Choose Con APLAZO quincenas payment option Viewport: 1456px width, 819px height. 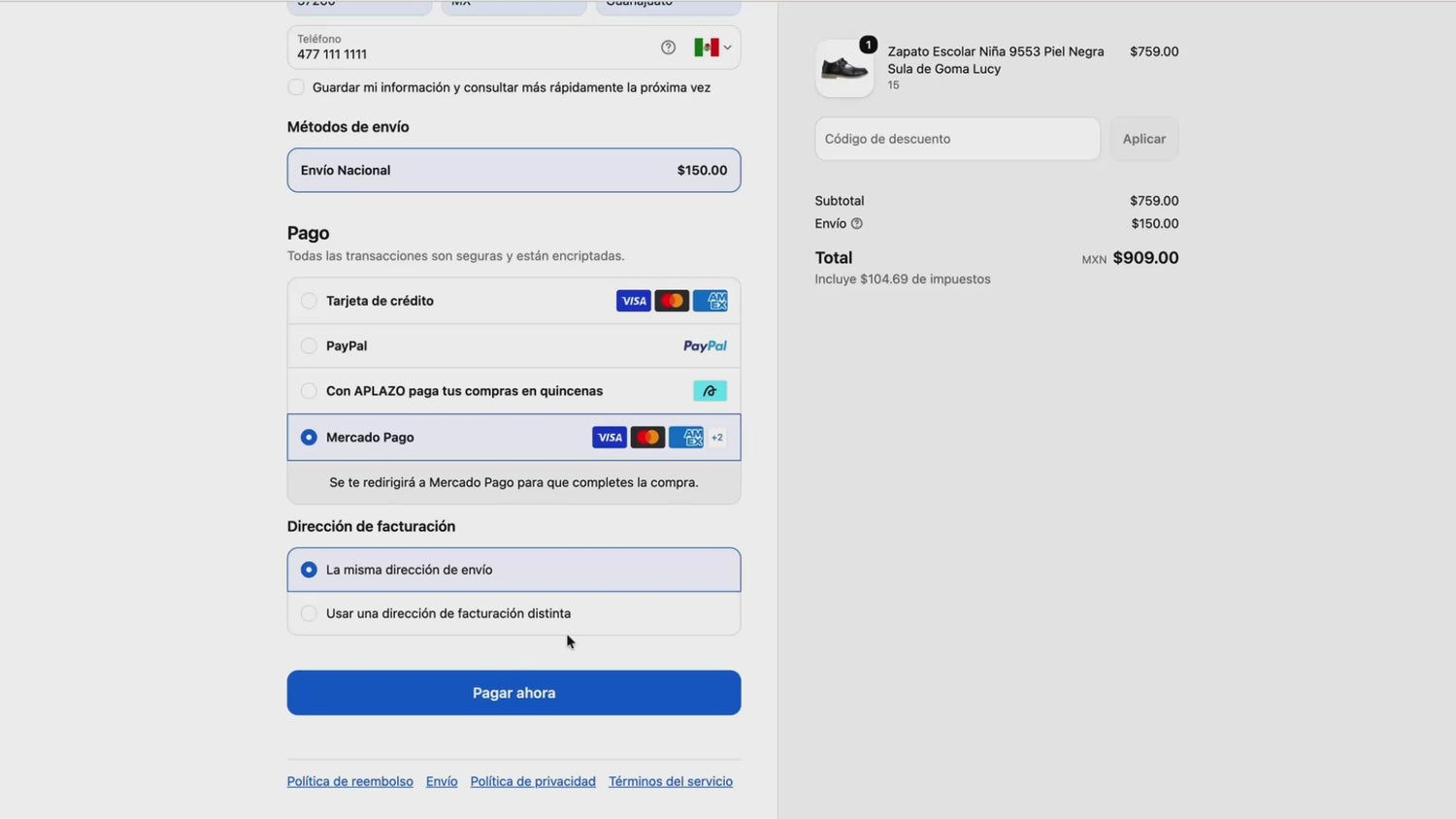[513, 391]
